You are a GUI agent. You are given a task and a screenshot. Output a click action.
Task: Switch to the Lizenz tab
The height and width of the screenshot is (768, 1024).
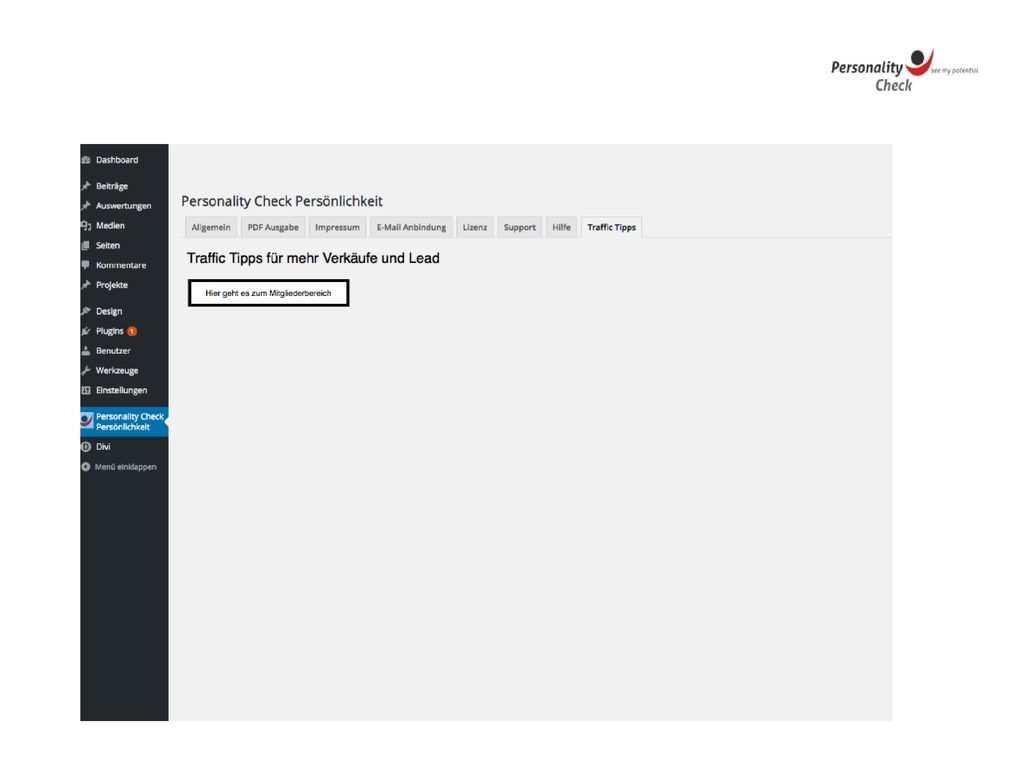pyautogui.click(x=475, y=227)
